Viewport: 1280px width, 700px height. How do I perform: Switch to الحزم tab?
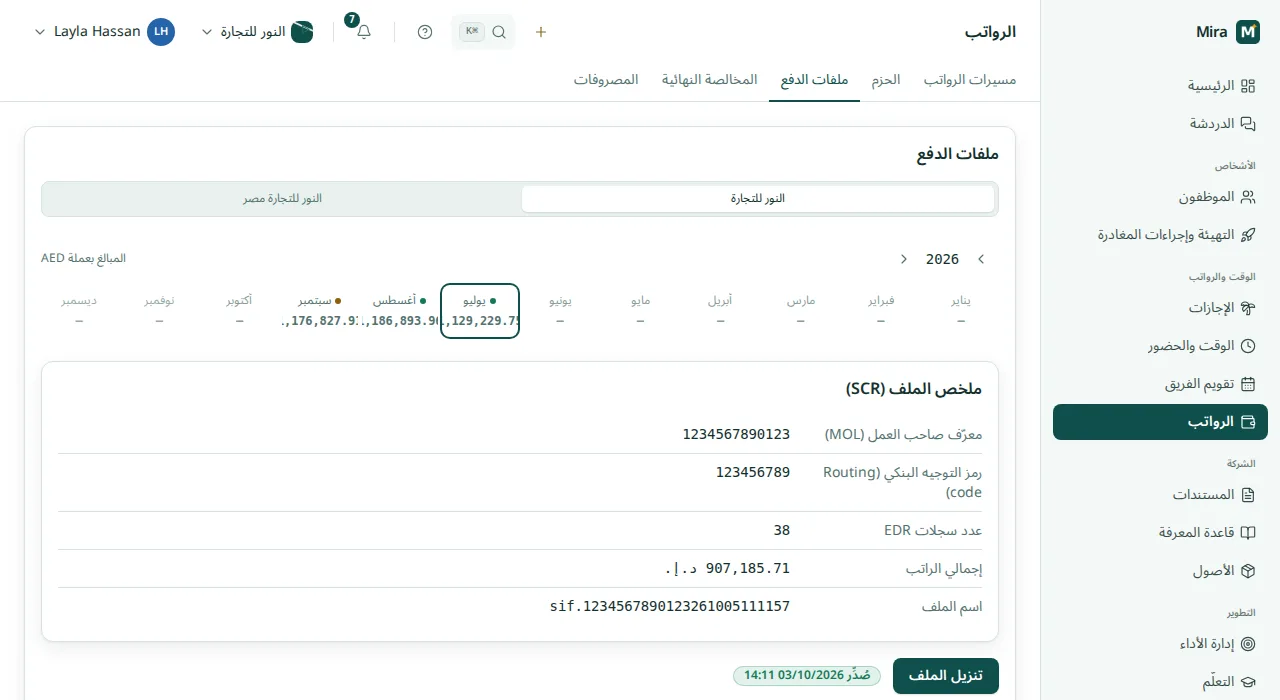click(x=885, y=80)
